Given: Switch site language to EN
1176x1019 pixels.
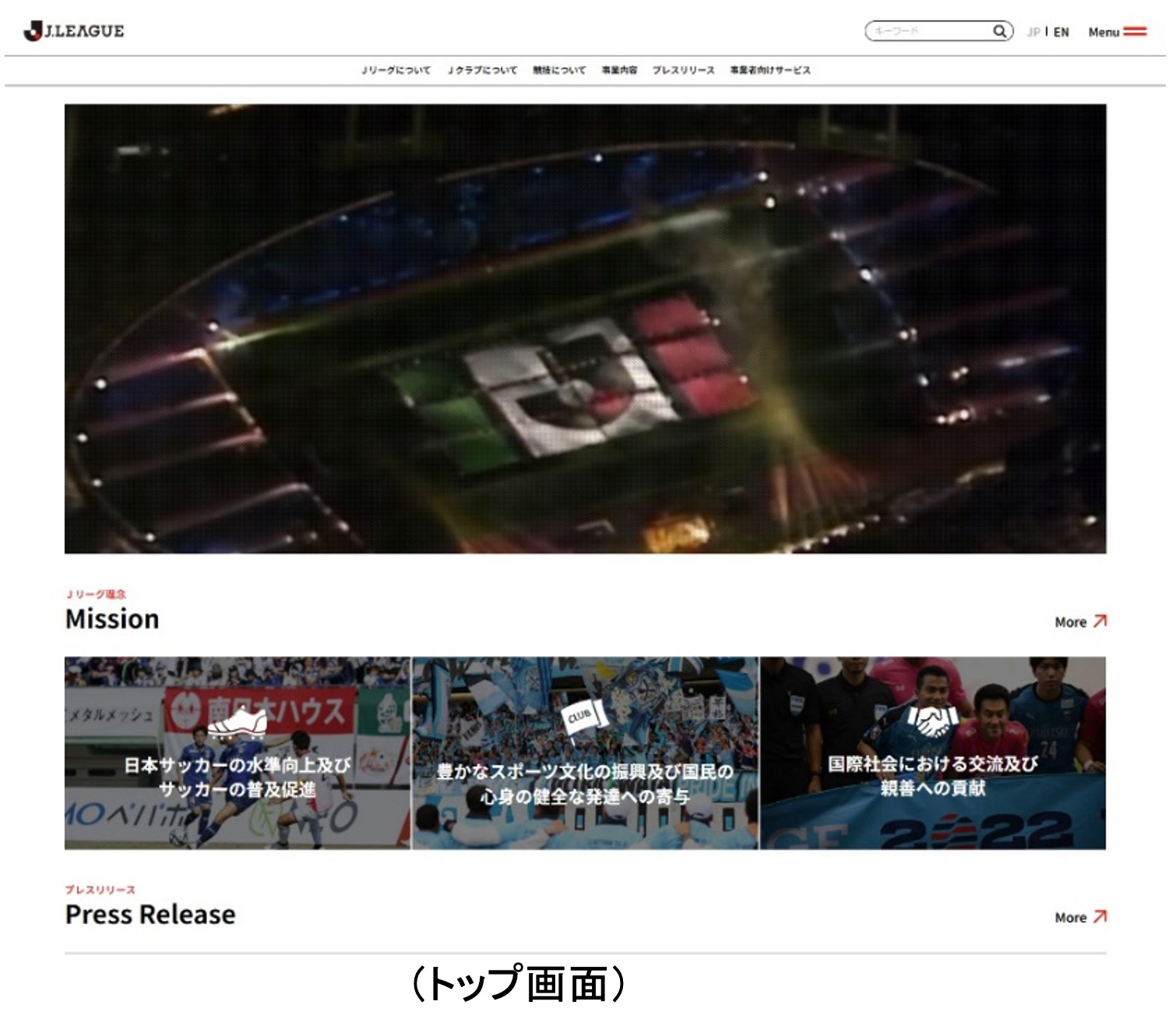Looking at the screenshot, I should click(x=1061, y=32).
